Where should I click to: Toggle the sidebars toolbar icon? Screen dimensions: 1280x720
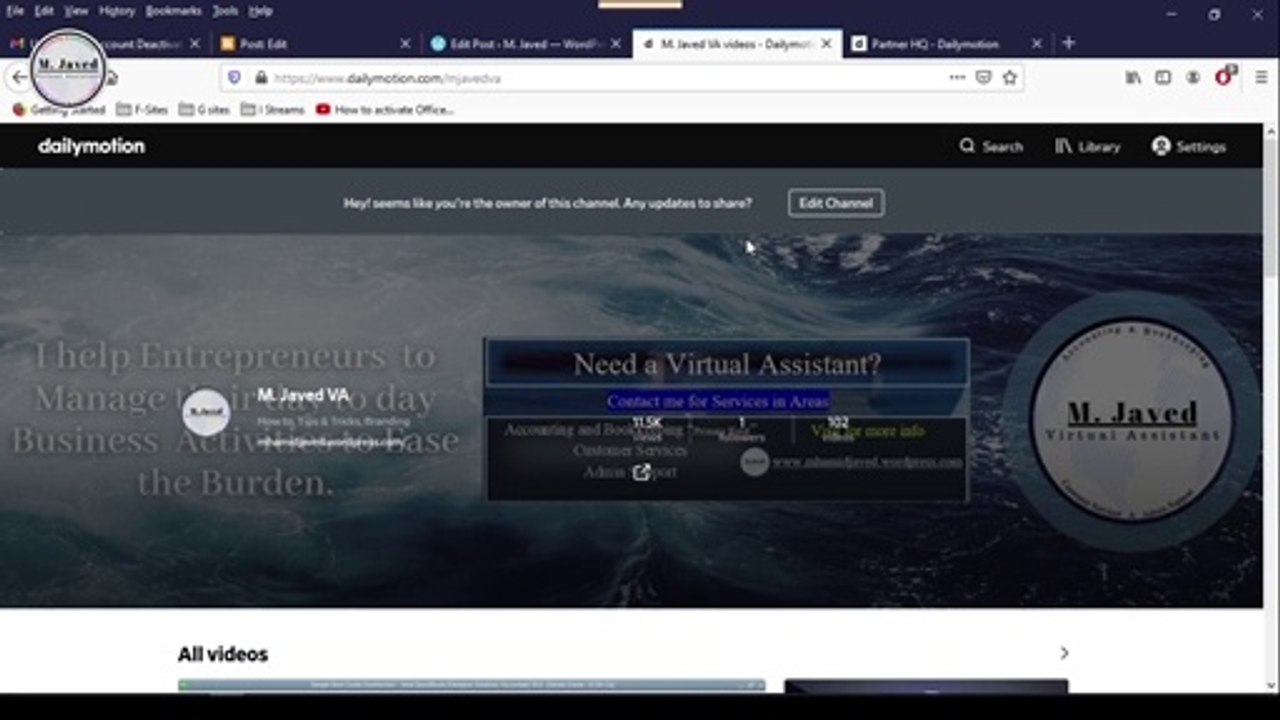1163,77
